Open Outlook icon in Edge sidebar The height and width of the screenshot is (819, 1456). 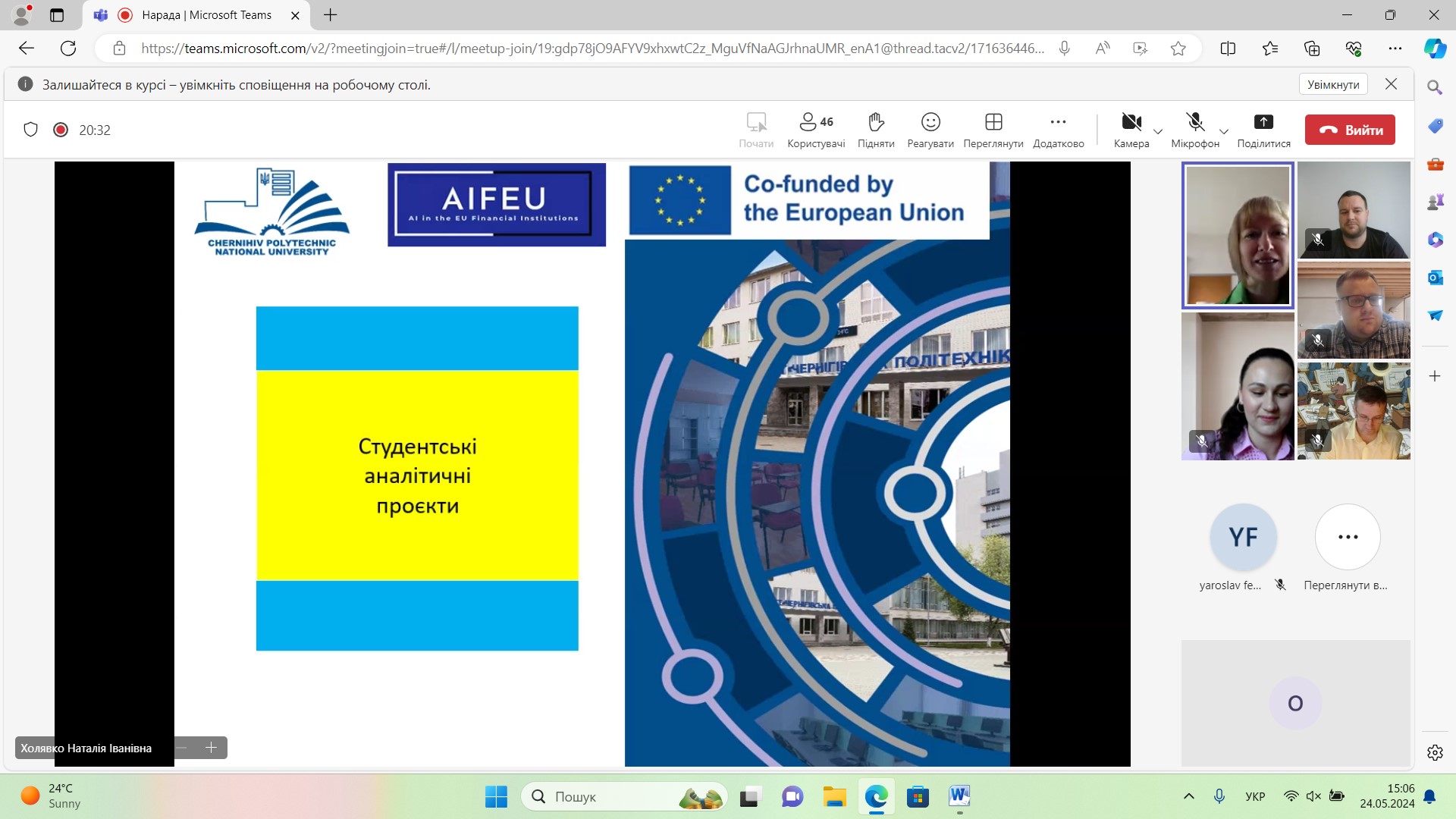click(x=1435, y=278)
